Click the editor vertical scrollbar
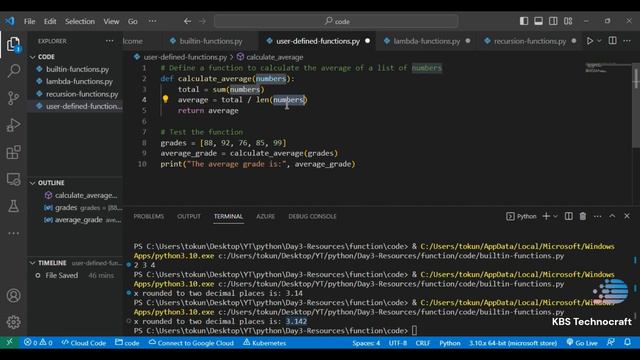 636,105
